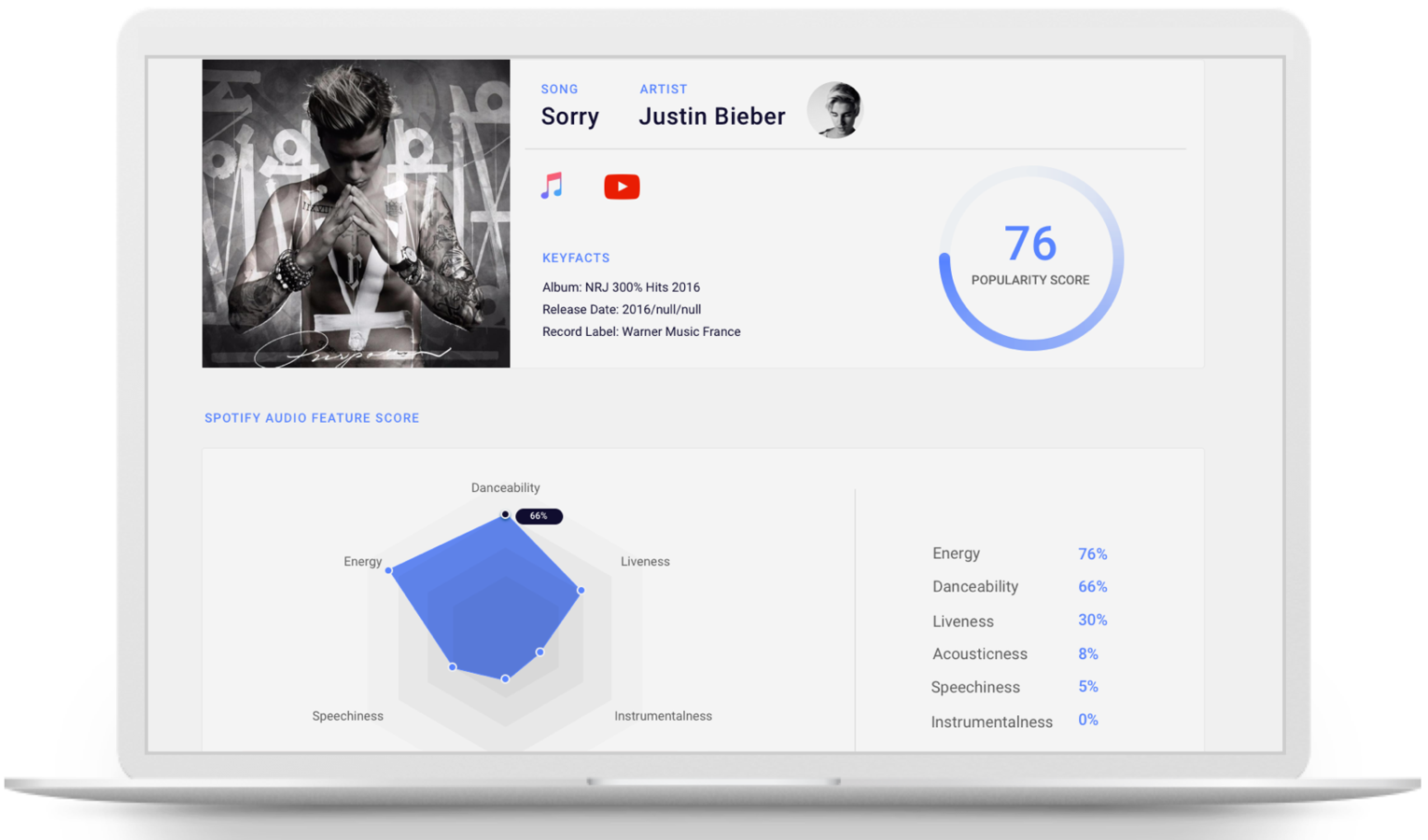Click Liveness in the feature list
The width and height of the screenshot is (1428, 840).
coord(962,622)
